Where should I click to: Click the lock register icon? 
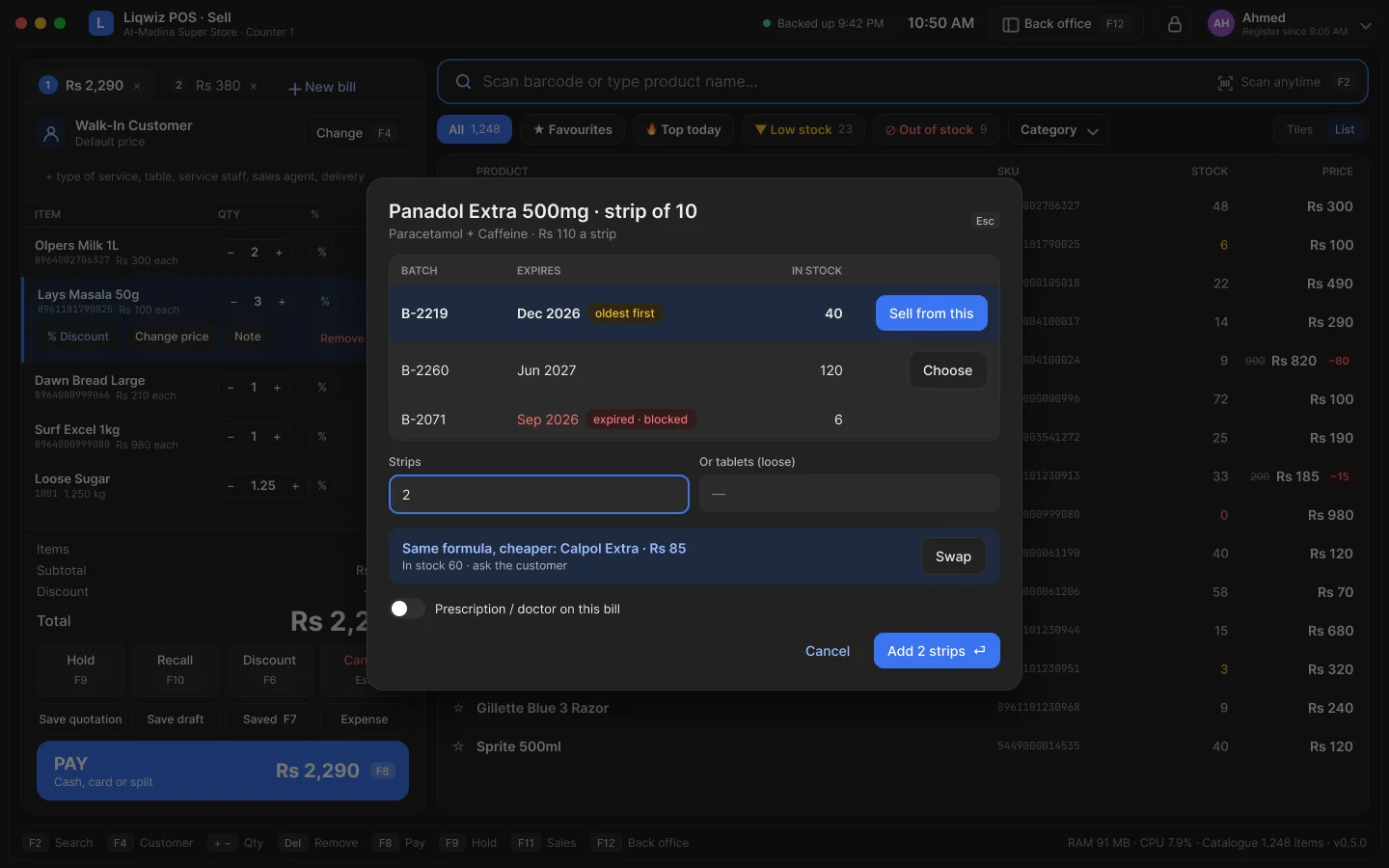tap(1174, 24)
